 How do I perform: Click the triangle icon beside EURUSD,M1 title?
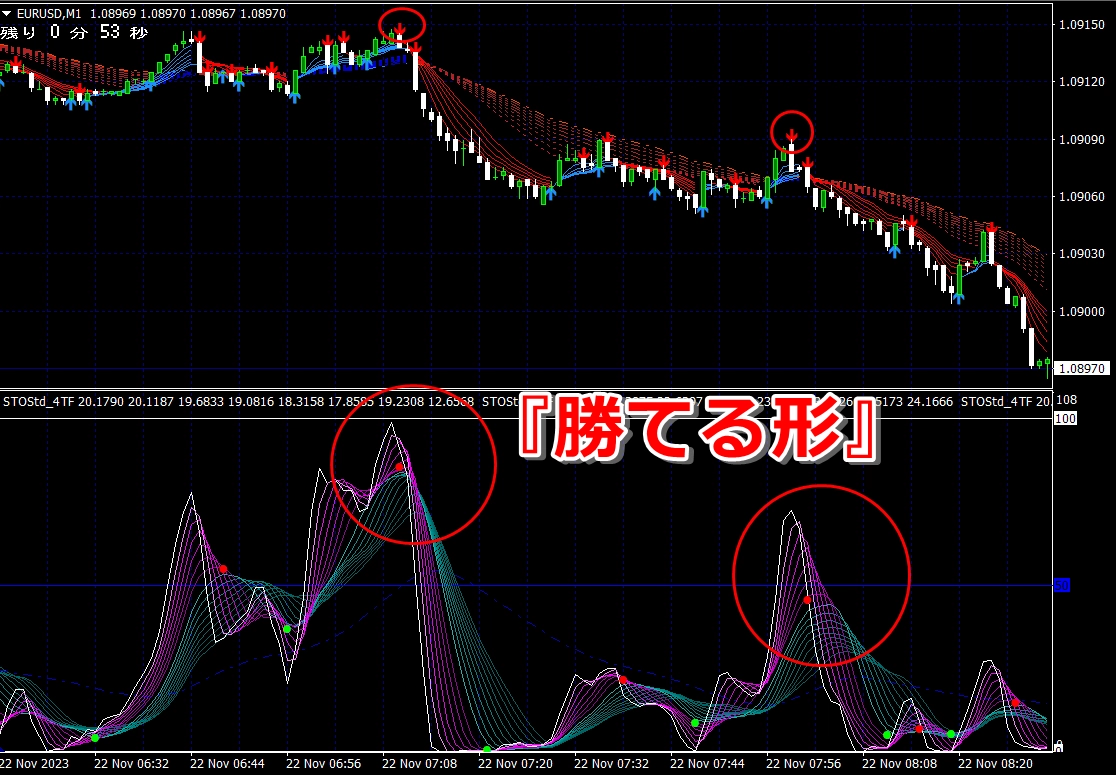(x=8, y=14)
